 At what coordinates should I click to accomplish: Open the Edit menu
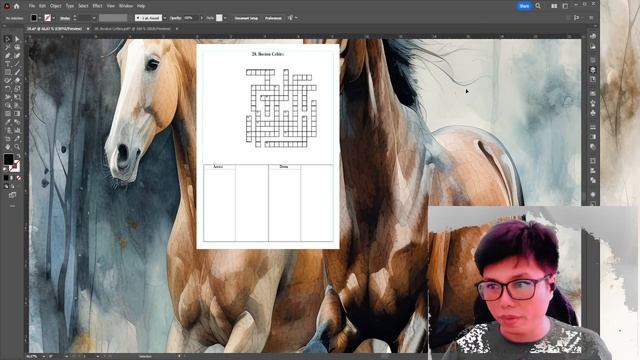tap(42, 6)
